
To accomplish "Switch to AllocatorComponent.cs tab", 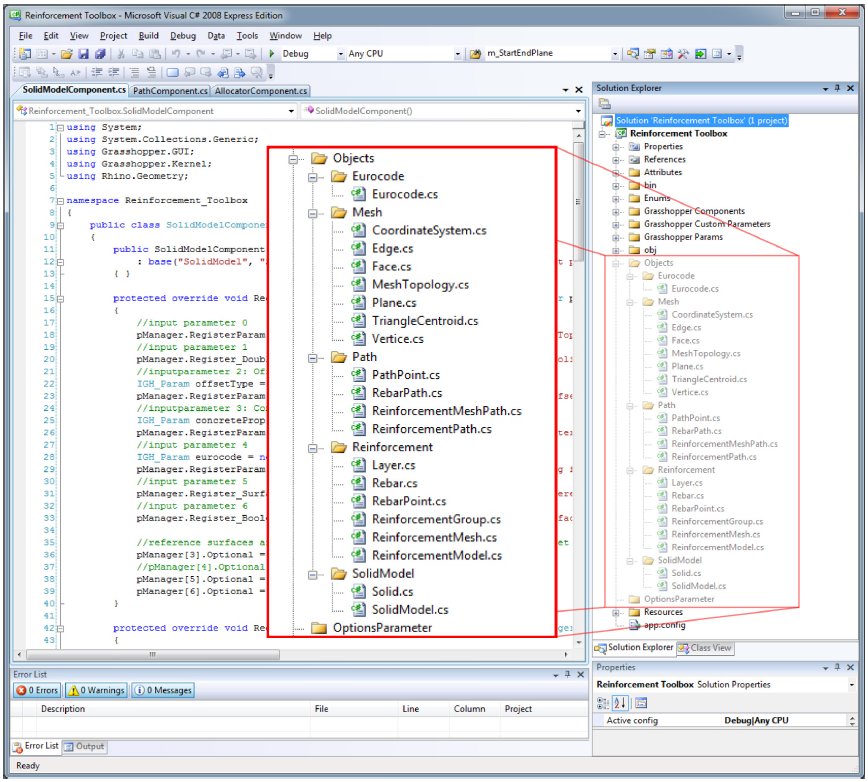I will tap(261, 91).
